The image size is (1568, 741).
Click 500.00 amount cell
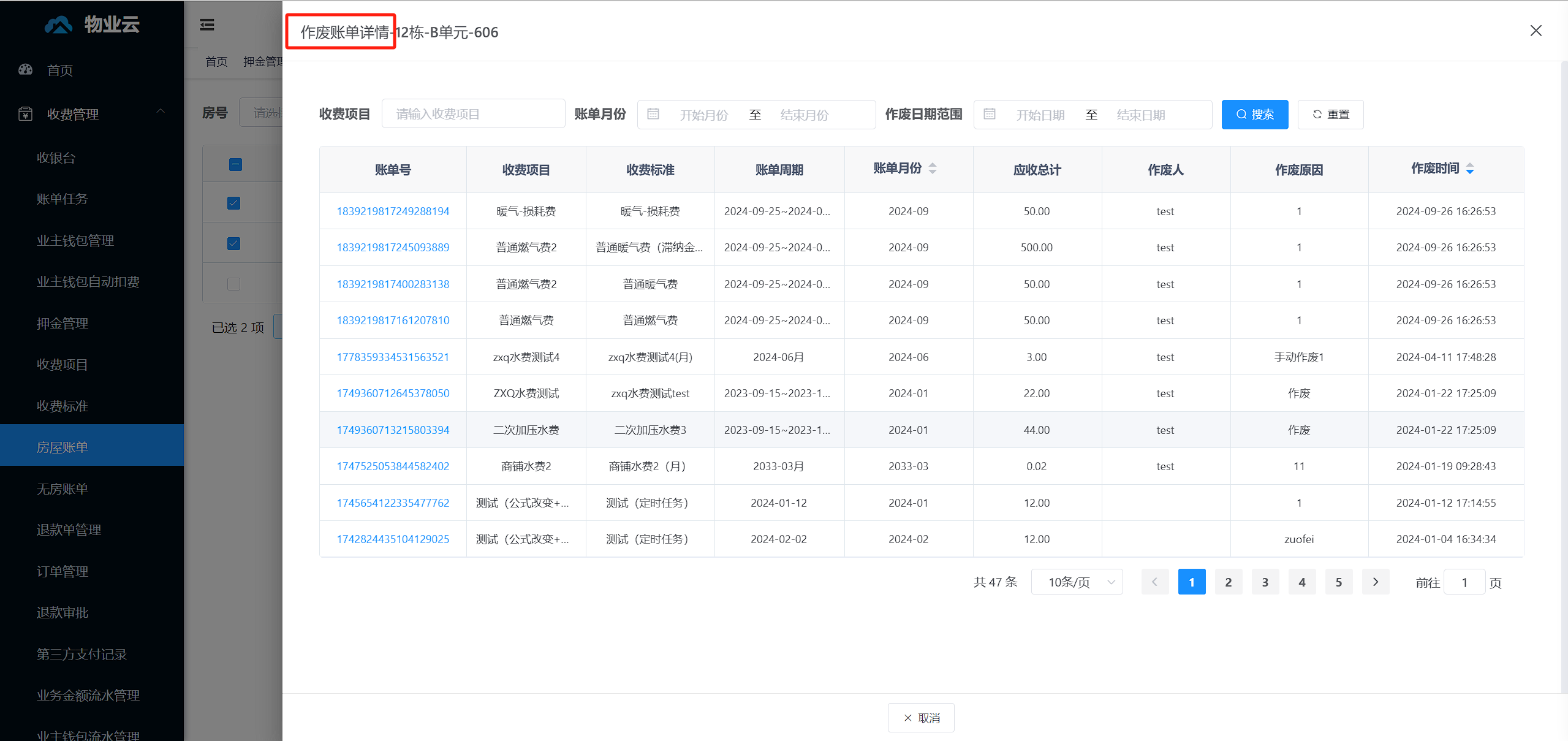(x=1037, y=247)
